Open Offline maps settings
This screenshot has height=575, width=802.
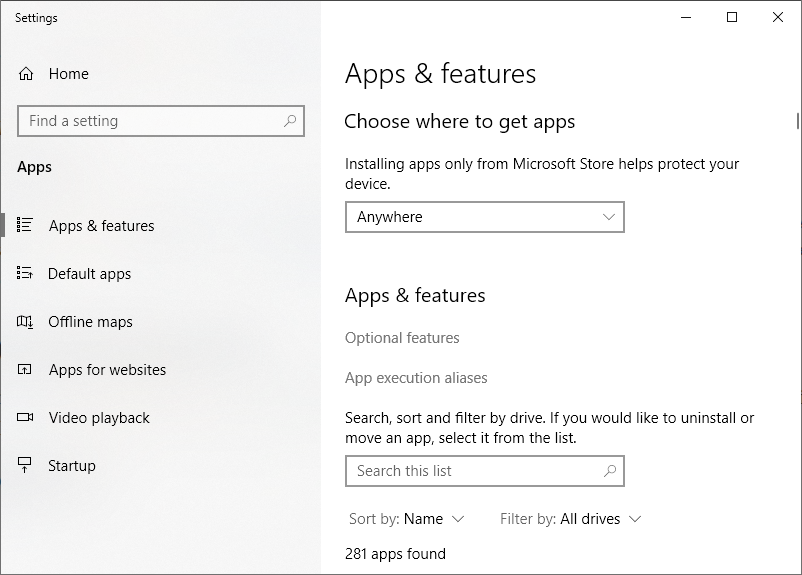90,322
